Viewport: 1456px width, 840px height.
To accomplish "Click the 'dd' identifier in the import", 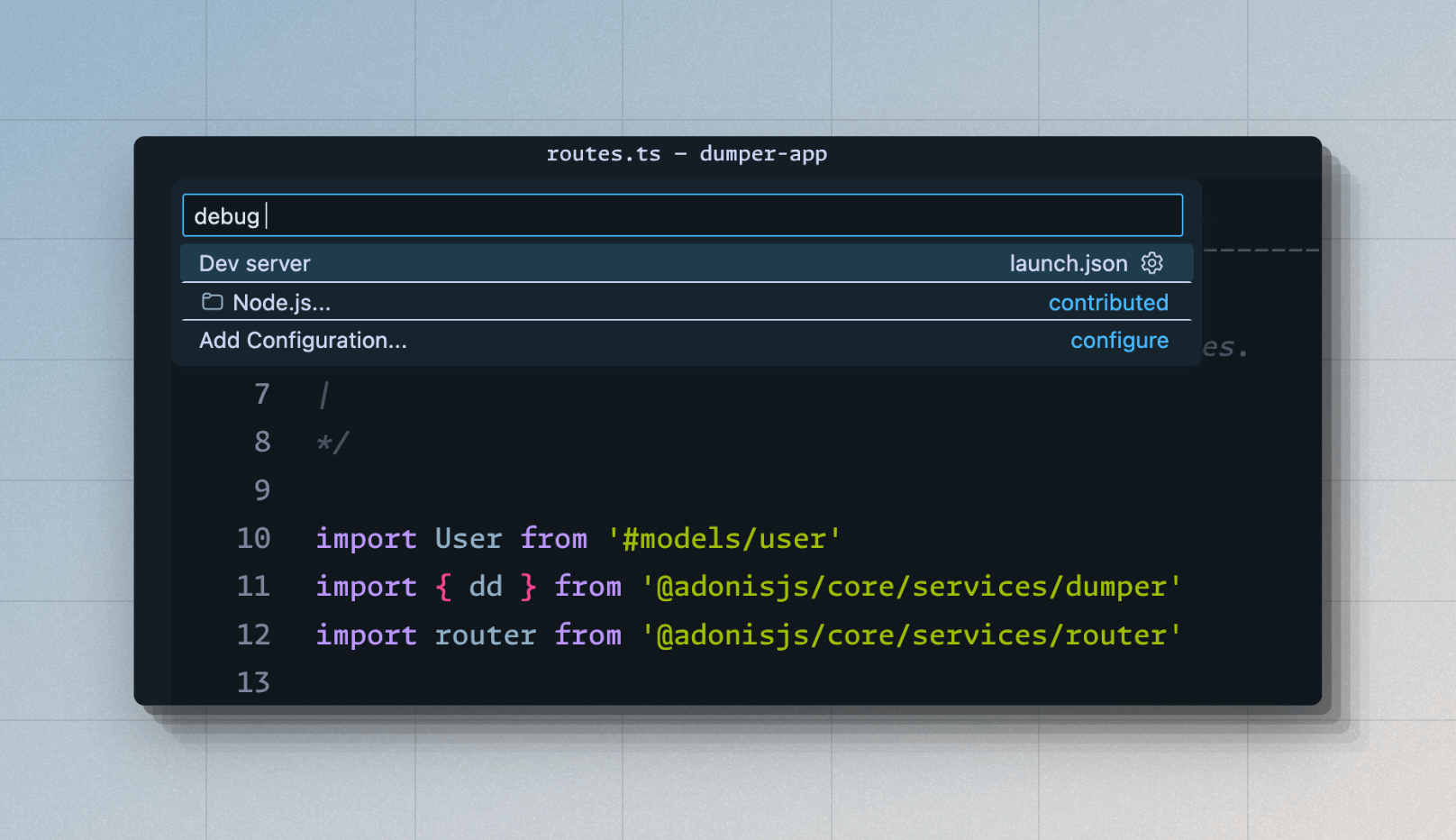I will point(486,587).
